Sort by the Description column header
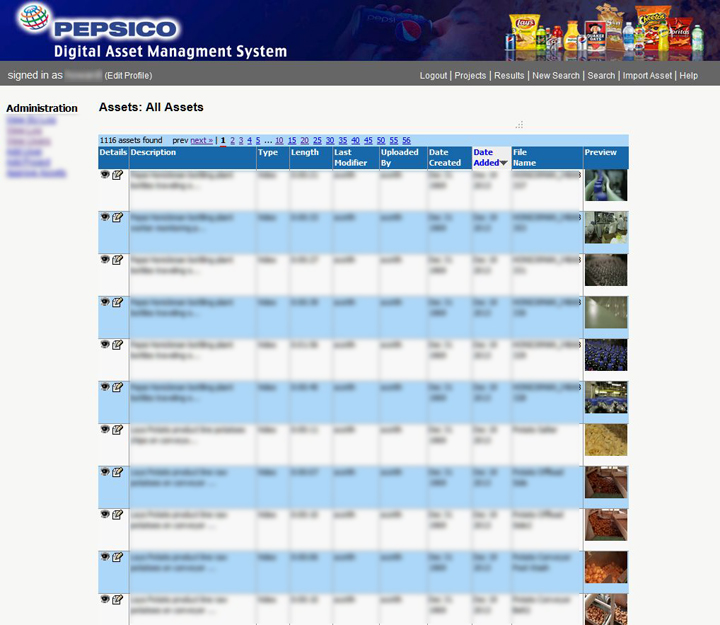The image size is (720, 625). (153, 152)
